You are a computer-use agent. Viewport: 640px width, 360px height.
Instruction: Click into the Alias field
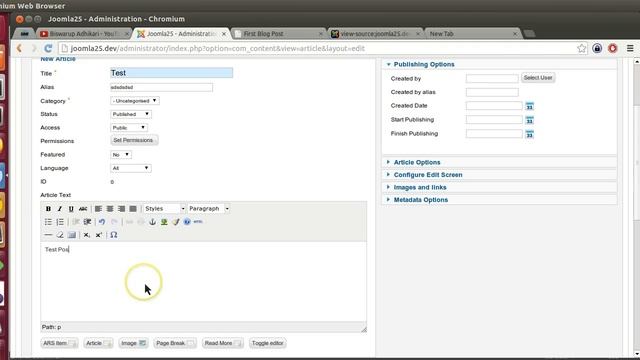tap(161, 87)
